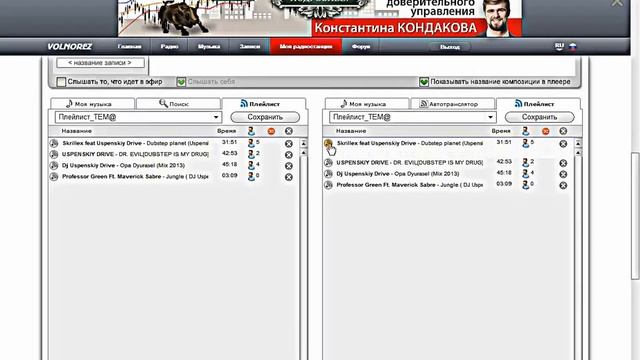Viewport: 640px width, 360px height.
Task: Click listeners icon in right playlist header
Action: (x=525, y=131)
